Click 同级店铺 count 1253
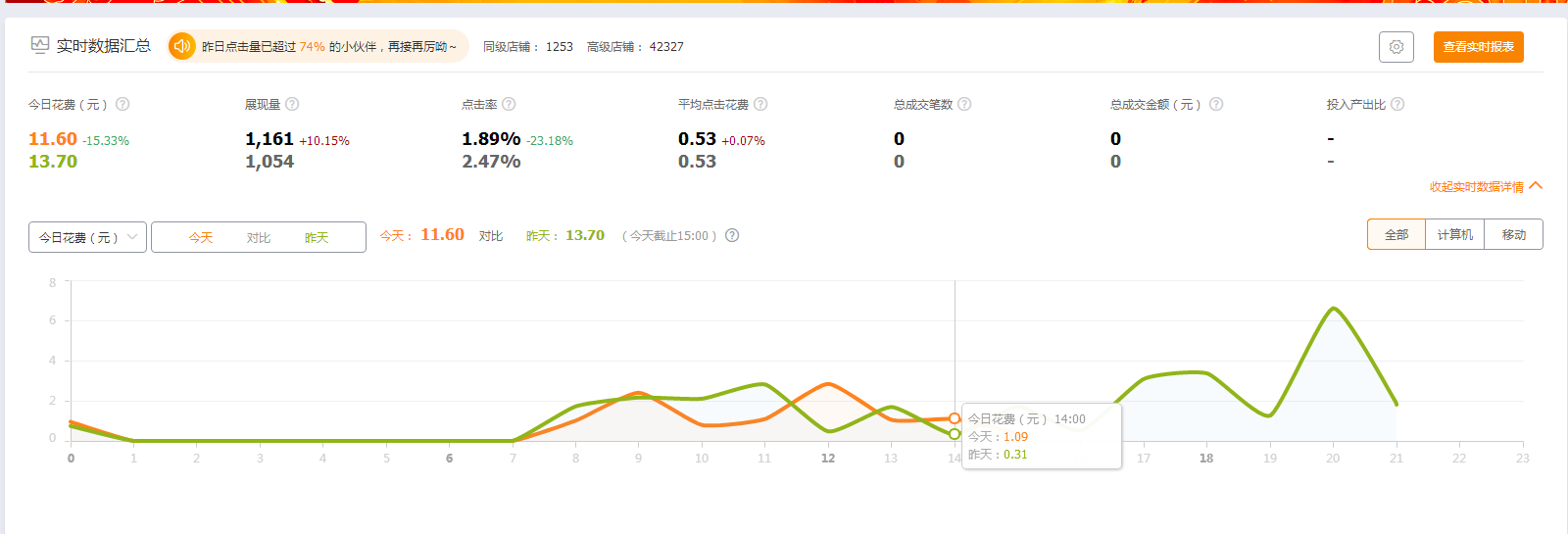The height and width of the screenshot is (534, 1568). (x=560, y=47)
